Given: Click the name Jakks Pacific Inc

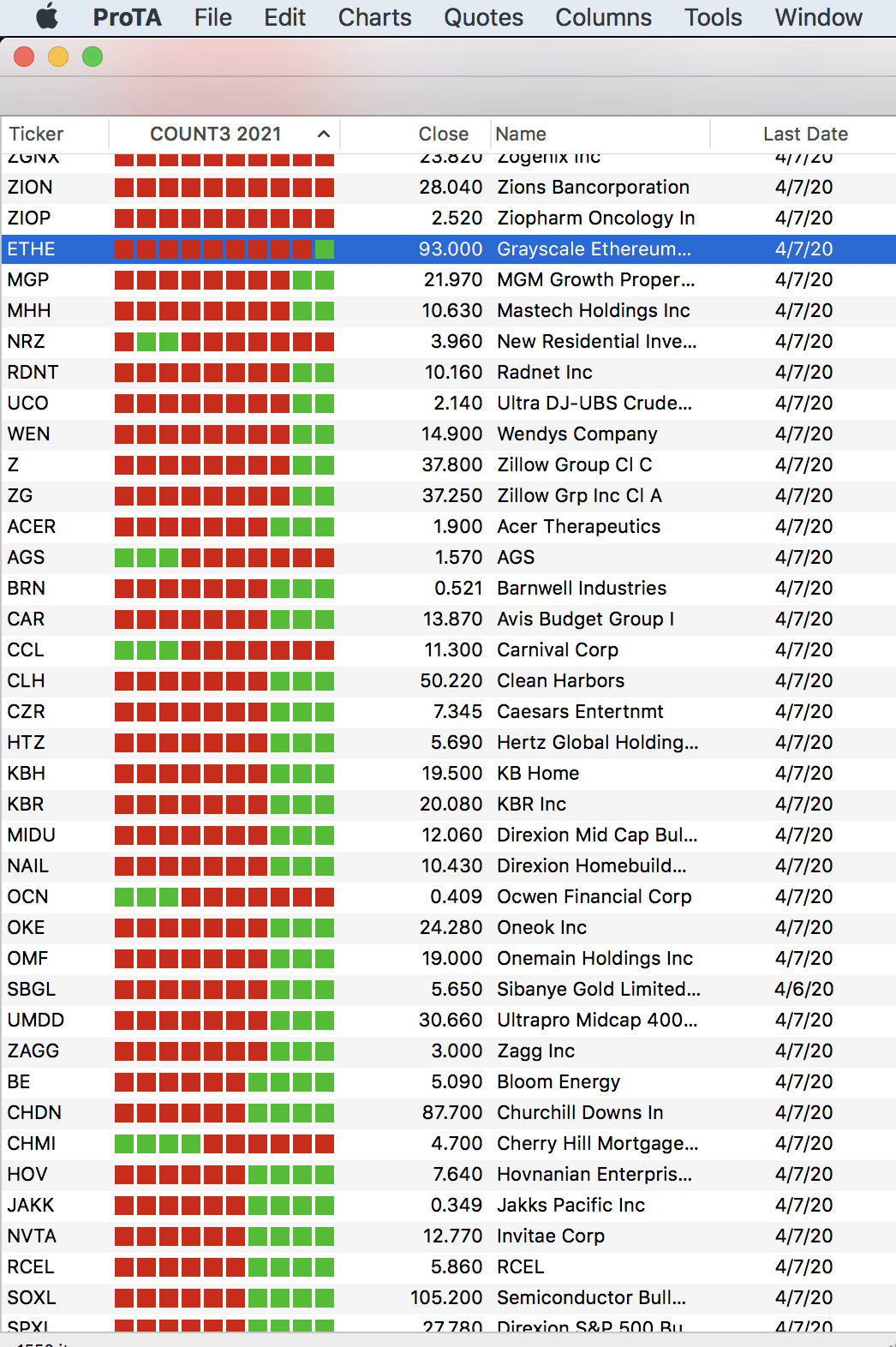Looking at the screenshot, I should point(570,1206).
